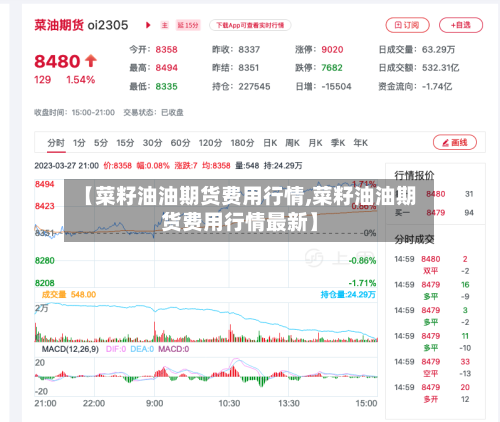Click the 主 main contract badge

[x=165, y=25]
